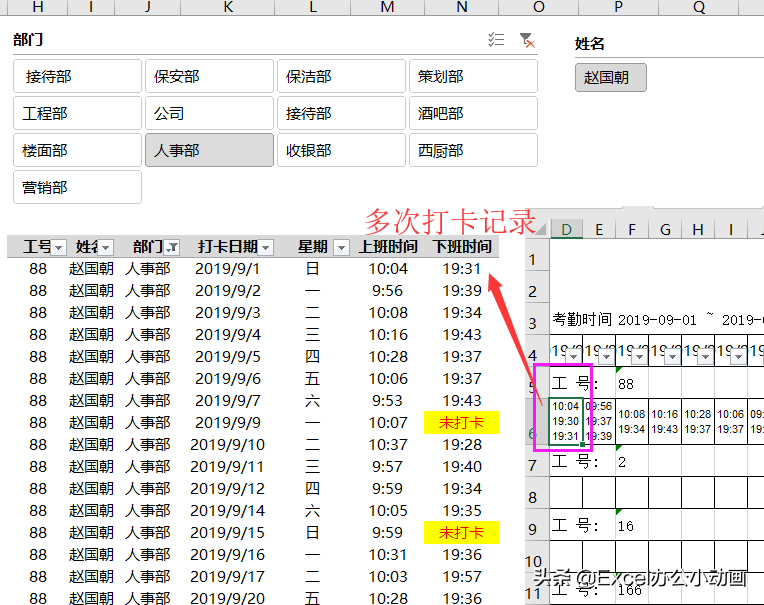The width and height of the screenshot is (764, 605).
Task: Select column G header in attendance sheet
Action: (x=665, y=229)
